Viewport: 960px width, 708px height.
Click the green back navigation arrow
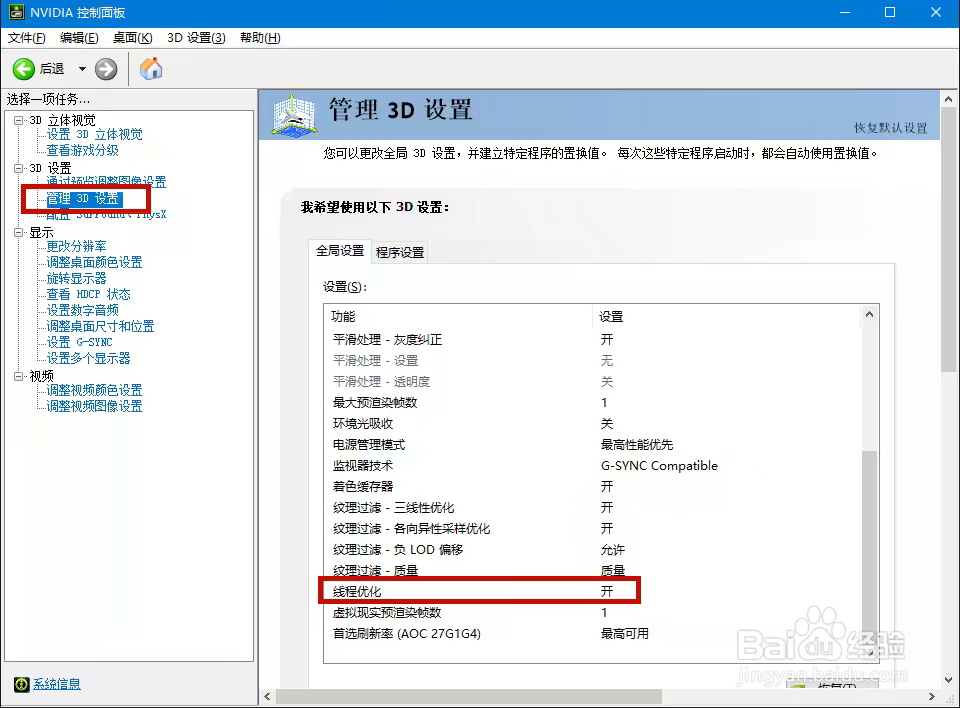[24, 69]
